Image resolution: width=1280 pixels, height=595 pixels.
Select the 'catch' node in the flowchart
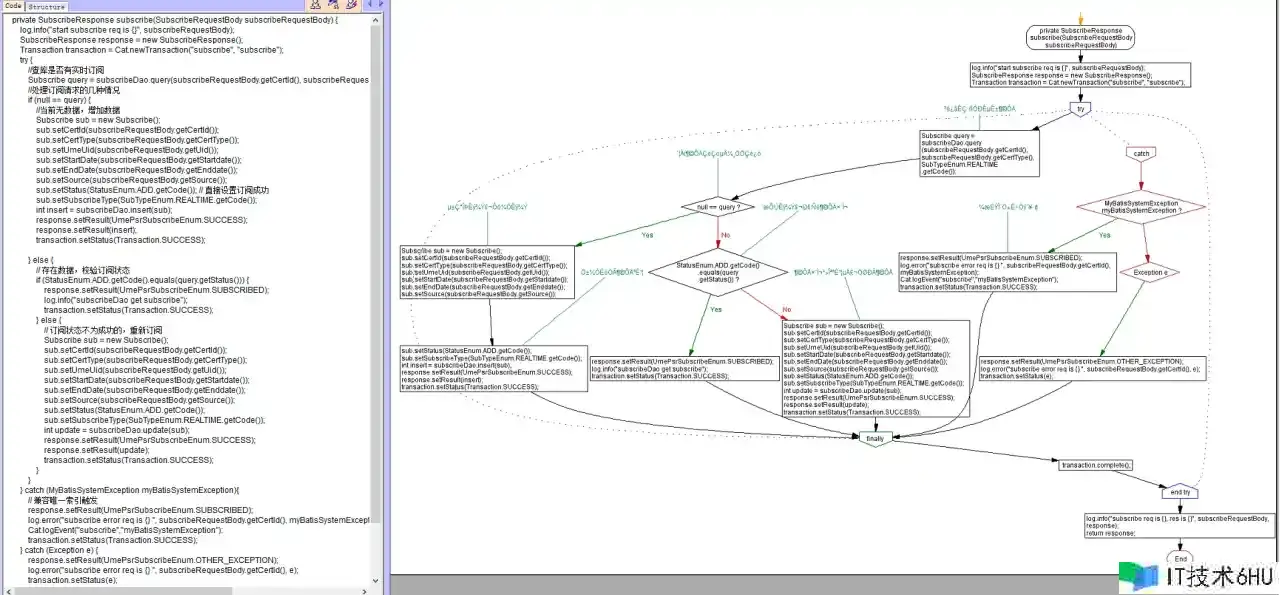click(x=1140, y=154)
